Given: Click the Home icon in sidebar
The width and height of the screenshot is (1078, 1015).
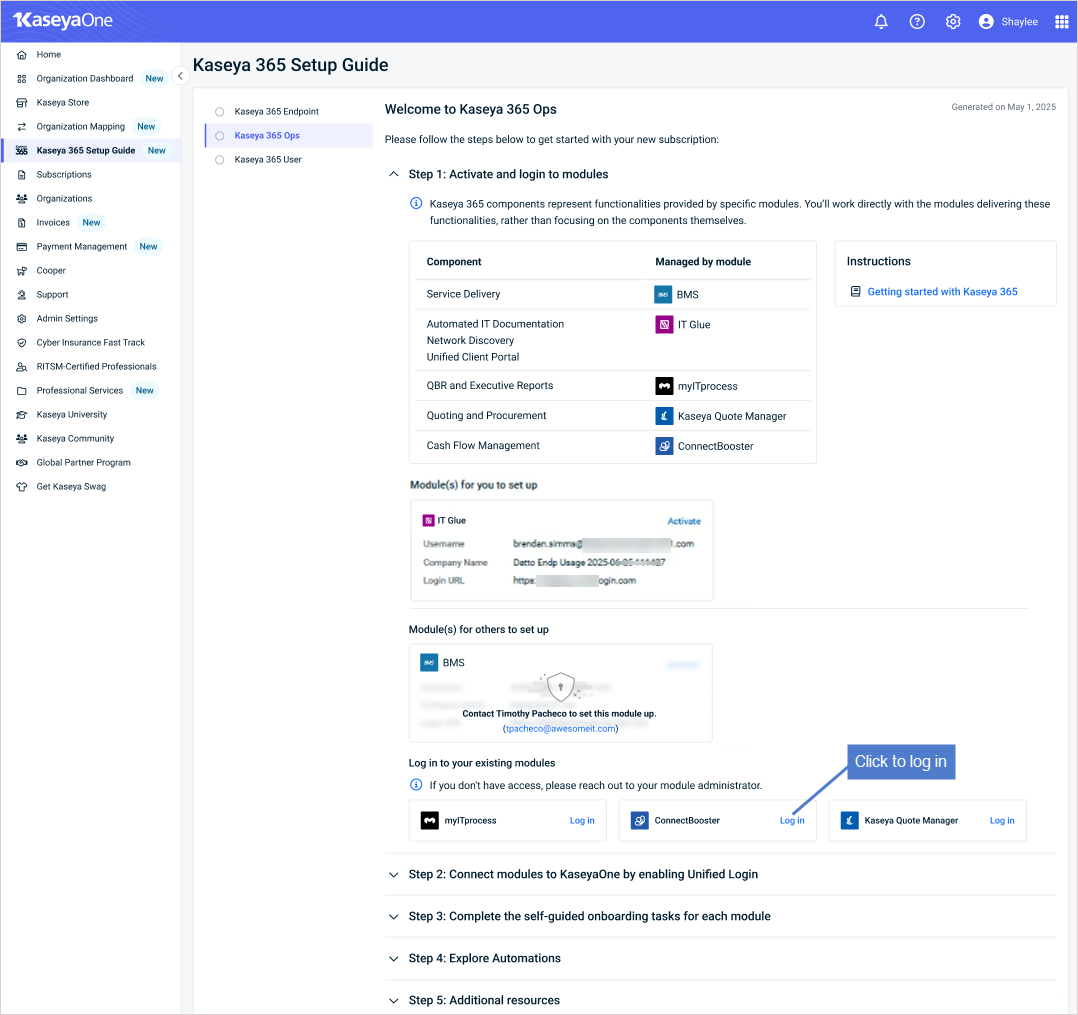Looking at the screenshot, I should (x=22, y=55).
